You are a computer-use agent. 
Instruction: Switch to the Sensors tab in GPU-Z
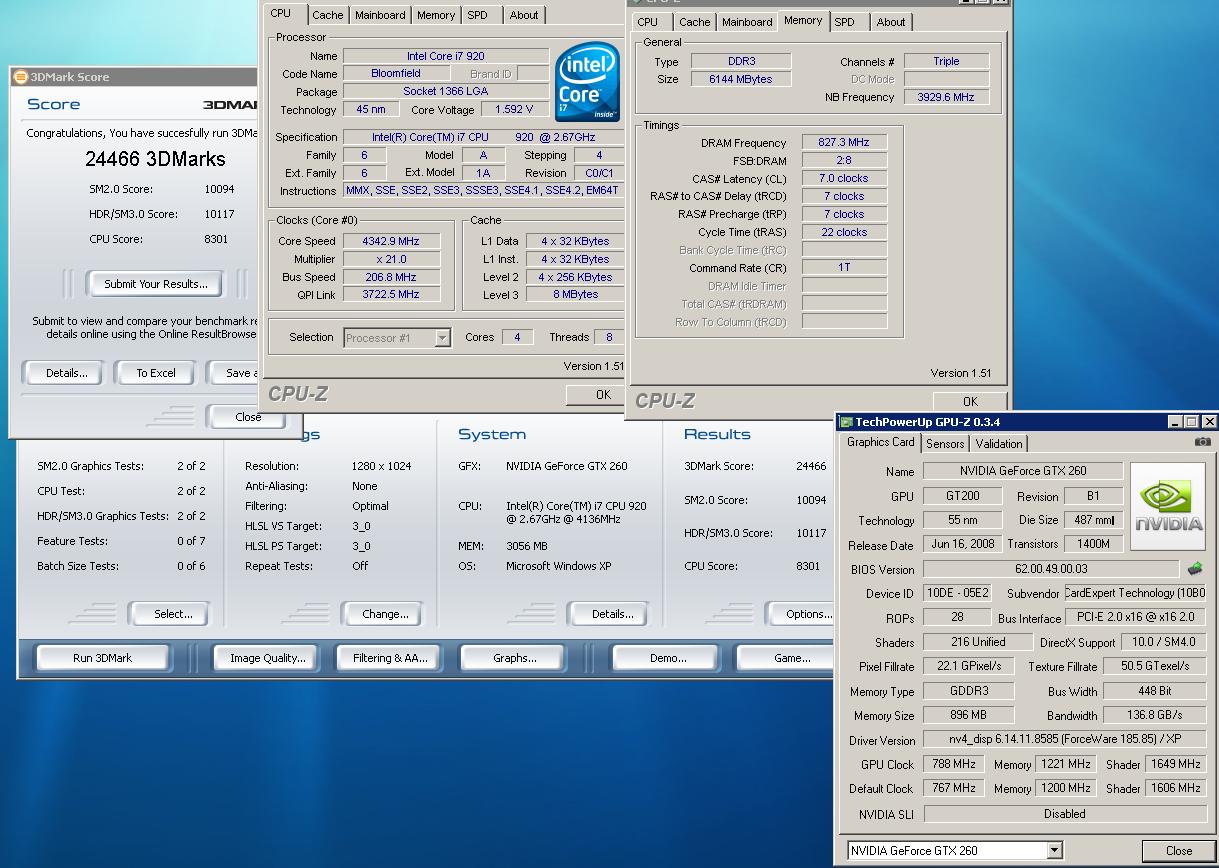click(945, 444)
